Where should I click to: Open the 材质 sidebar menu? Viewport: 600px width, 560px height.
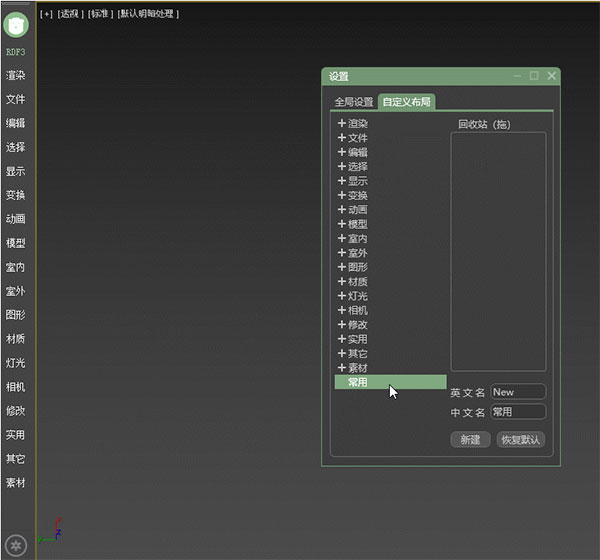coord(16,339)
